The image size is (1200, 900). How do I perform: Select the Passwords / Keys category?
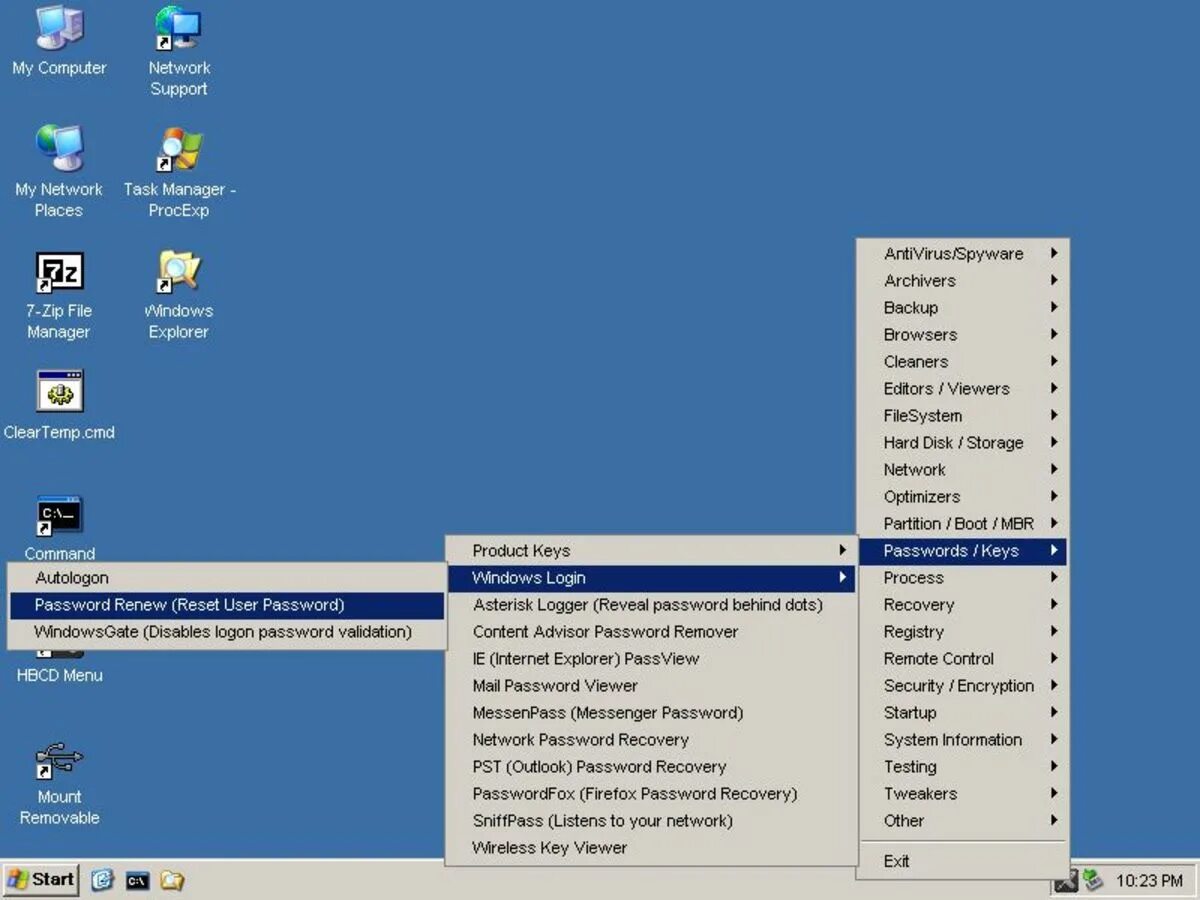962,551
